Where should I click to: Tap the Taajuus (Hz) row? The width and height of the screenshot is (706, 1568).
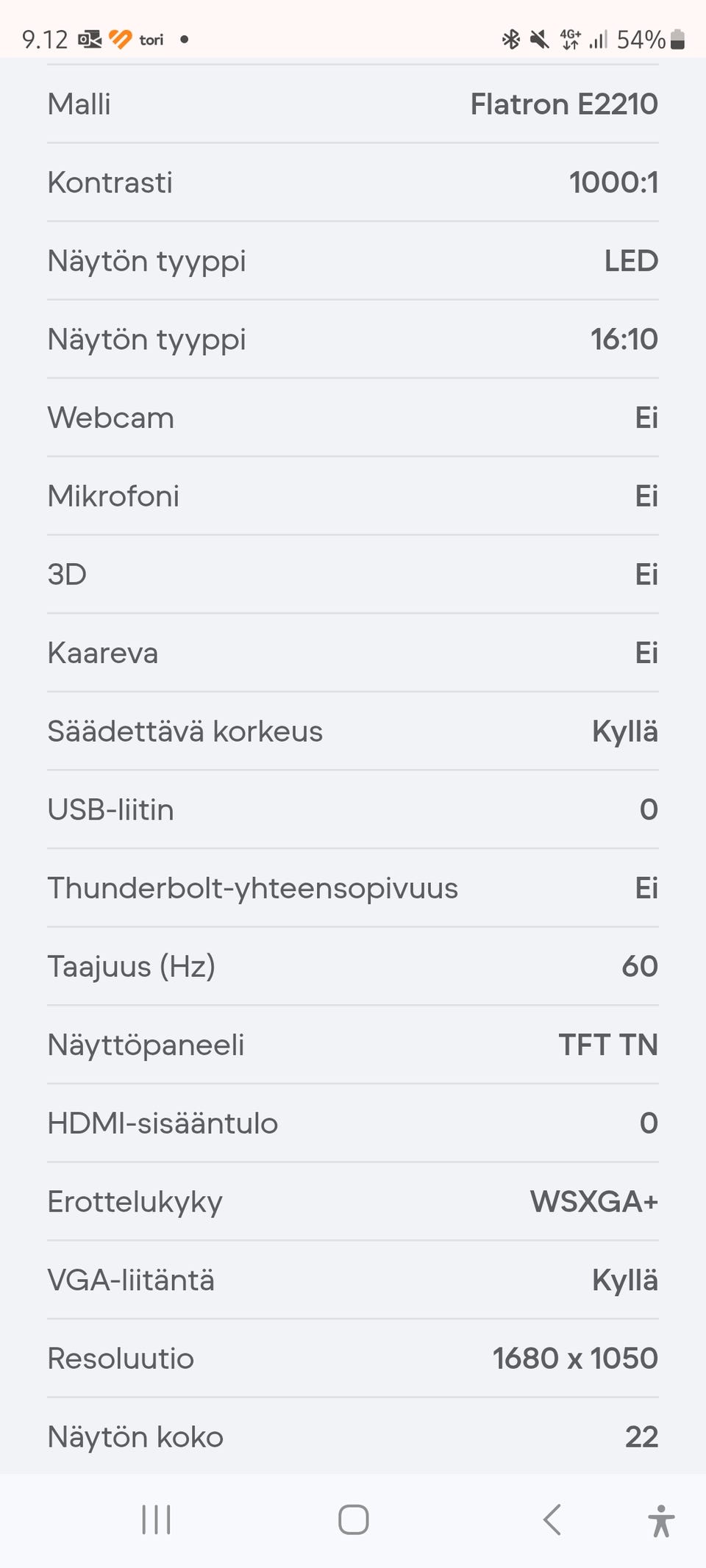click(353, 966)
